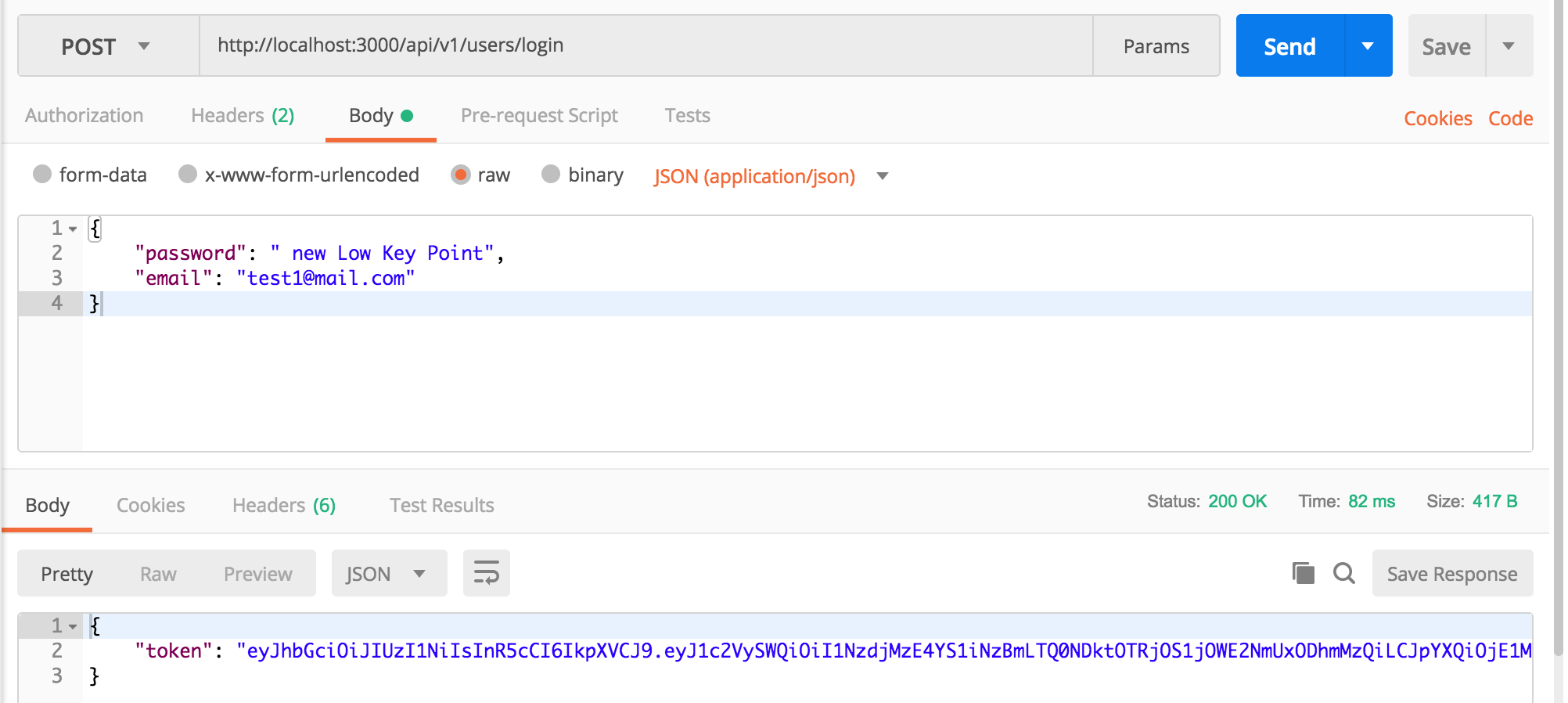The height and width of the screenshot is (703, 1568).
Task: Select the response Body tab
Action: 47,505
